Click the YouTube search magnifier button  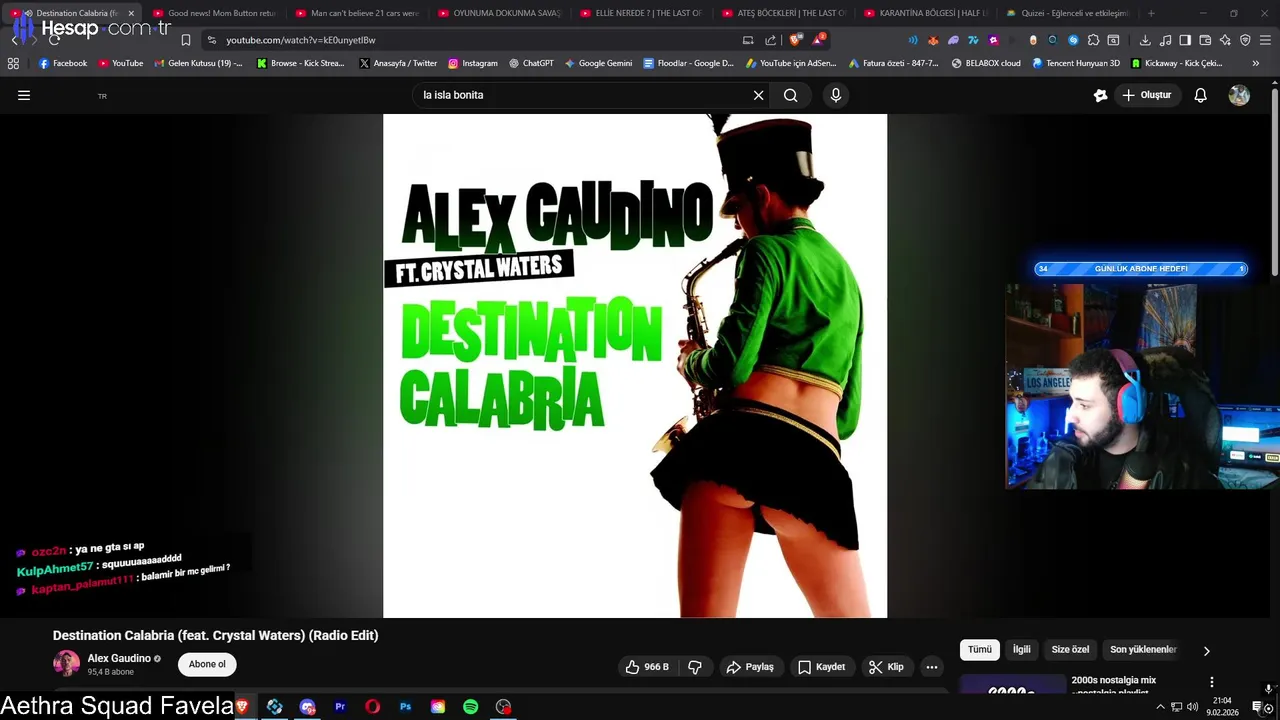pyautogui.click(x=791, y=95)
